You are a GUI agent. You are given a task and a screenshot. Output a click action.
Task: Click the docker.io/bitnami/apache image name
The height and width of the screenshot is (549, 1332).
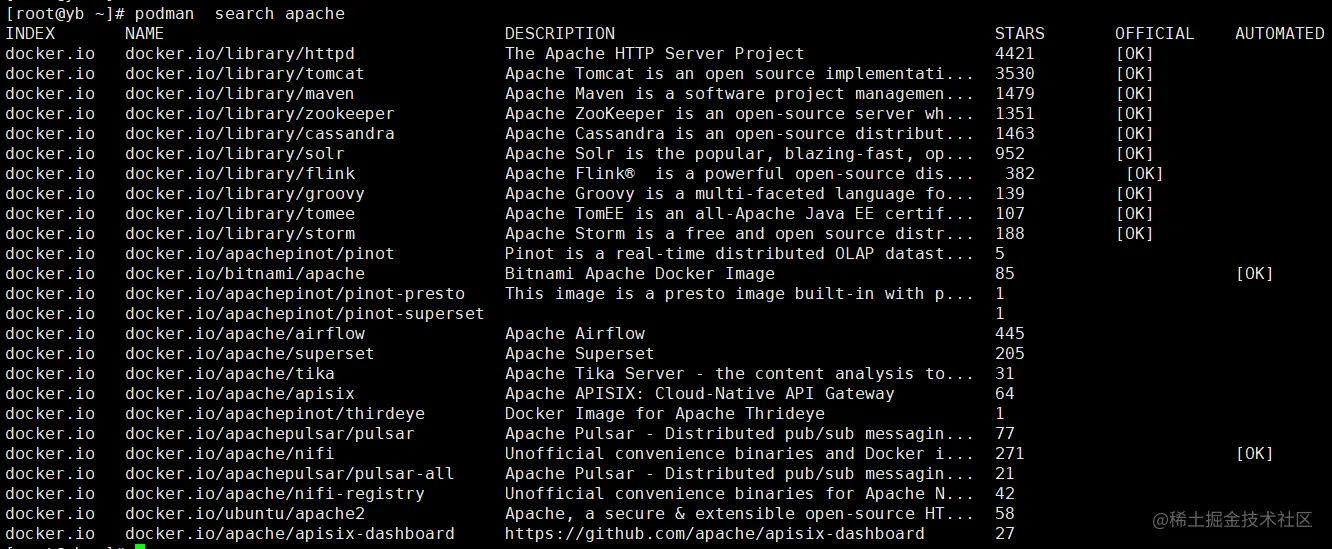pyautogui.click(x=244, y=274)
